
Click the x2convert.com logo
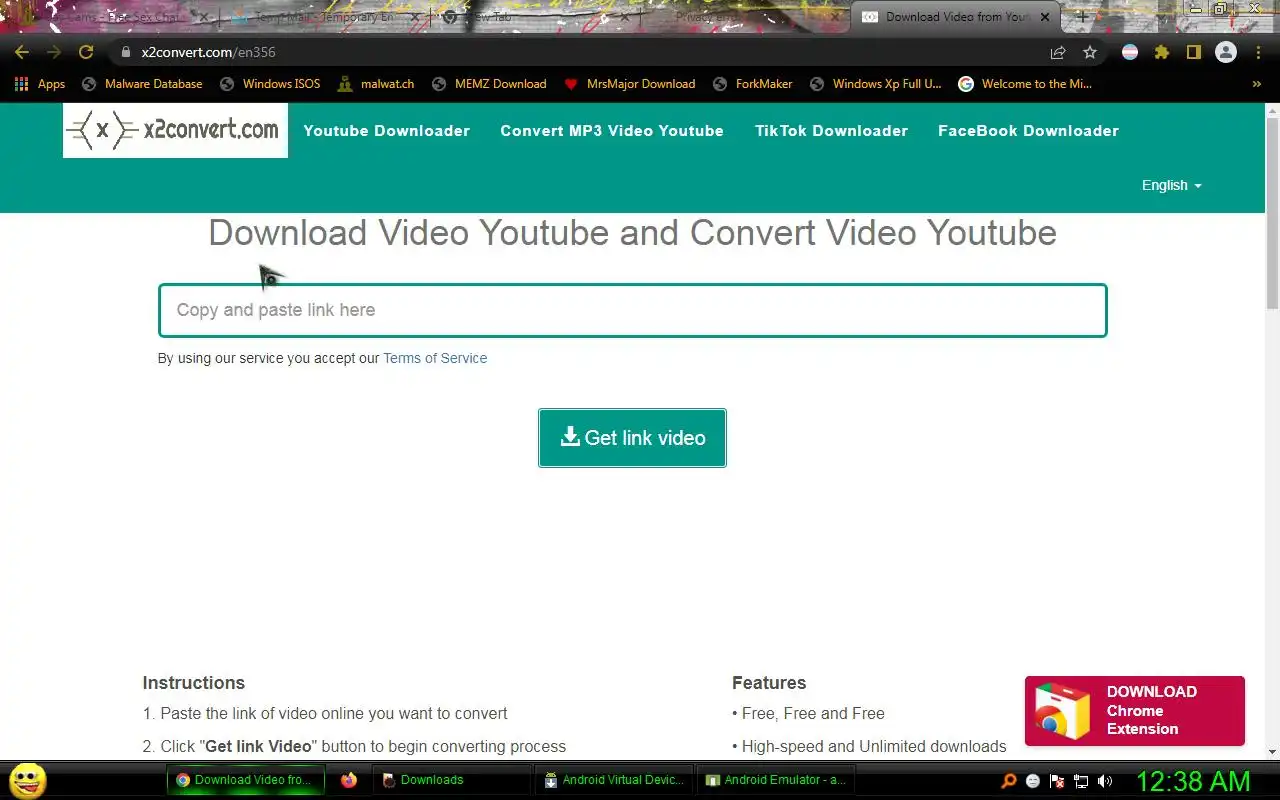point(175,130)
